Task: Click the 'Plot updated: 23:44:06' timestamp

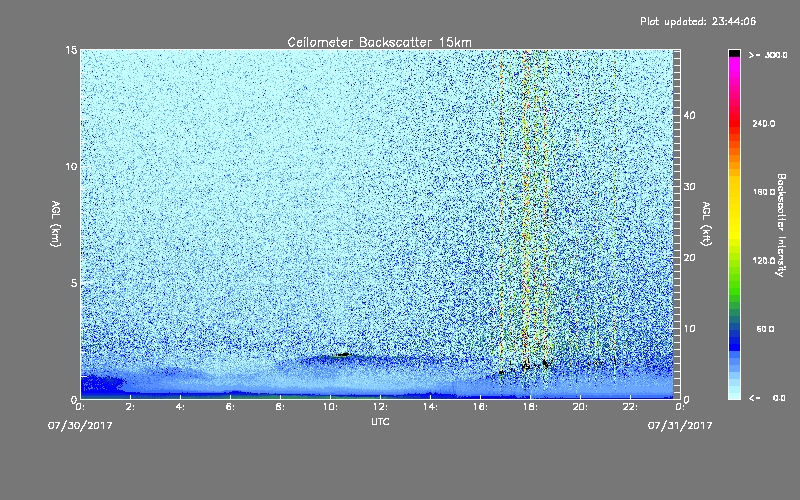Action: (x=698, y=21)
